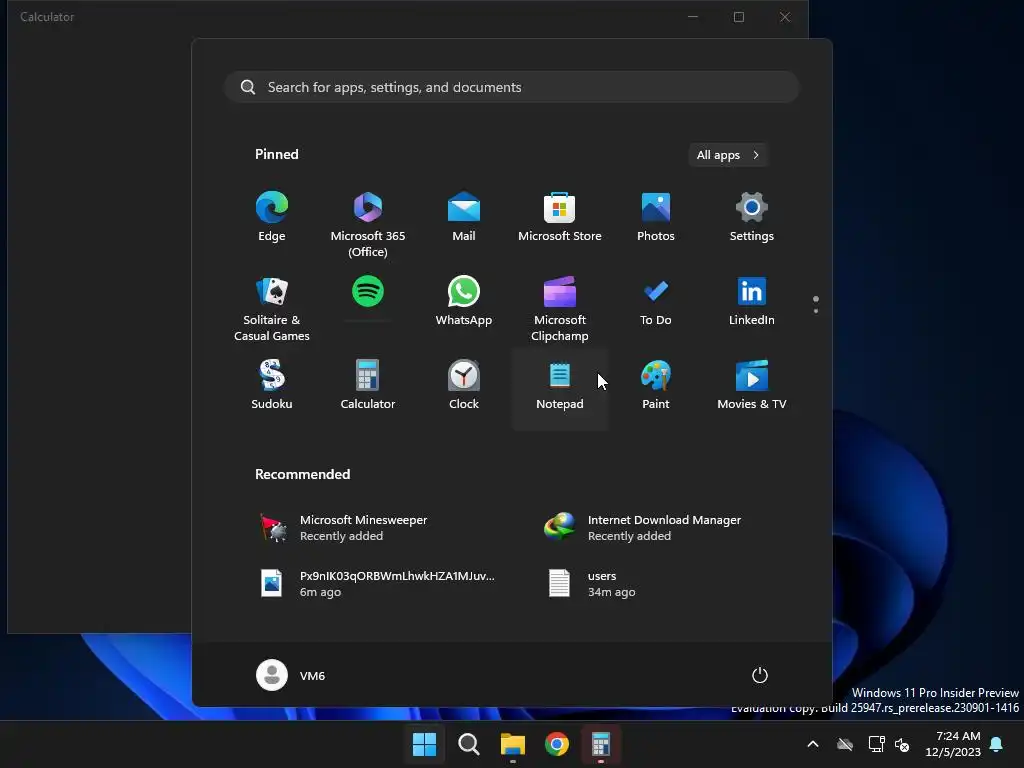Click the Windows Start button on taskbar
This screenshot has height=768, width=1024.
click(x=424, y=744)
